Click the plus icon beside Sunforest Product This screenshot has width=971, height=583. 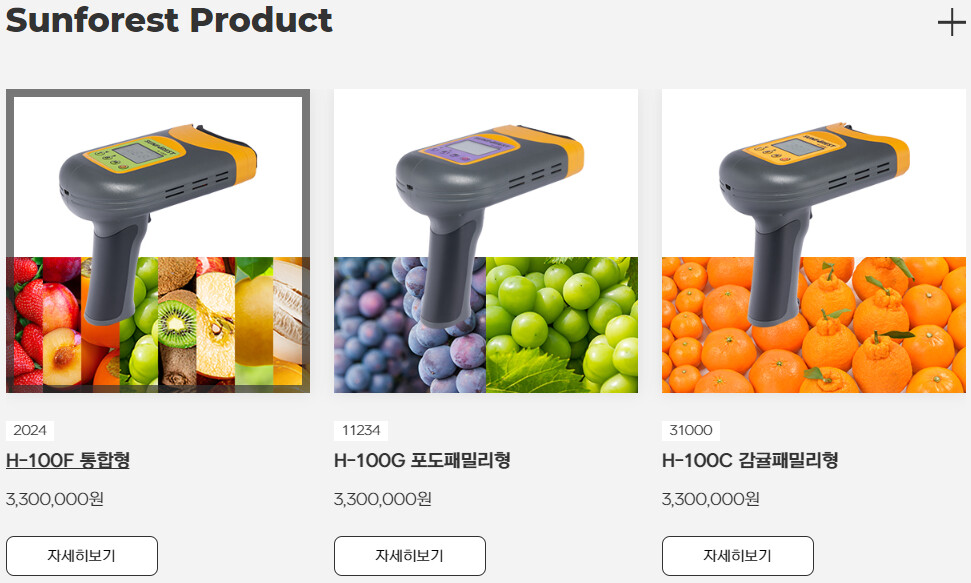click(951, 24)
